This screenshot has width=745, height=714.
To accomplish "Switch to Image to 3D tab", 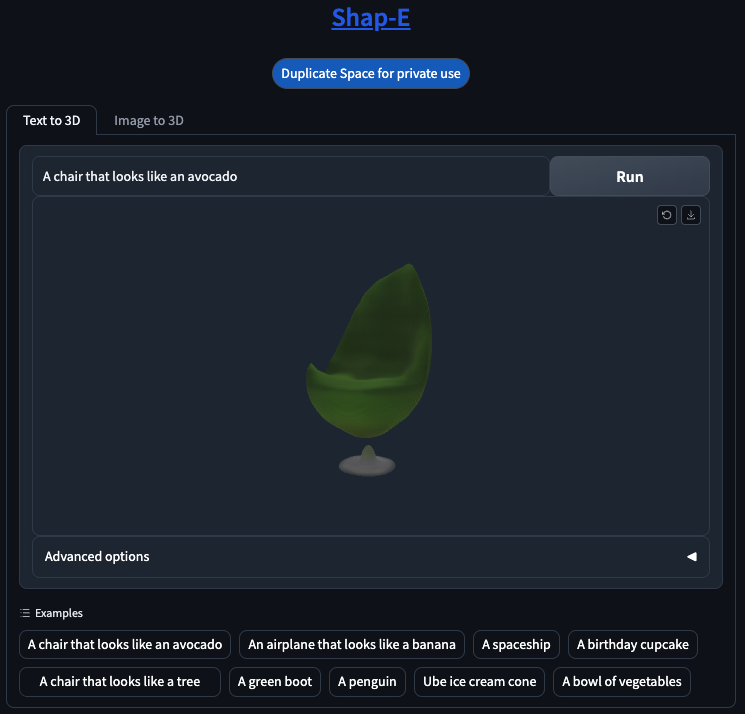I will point(149,121).
